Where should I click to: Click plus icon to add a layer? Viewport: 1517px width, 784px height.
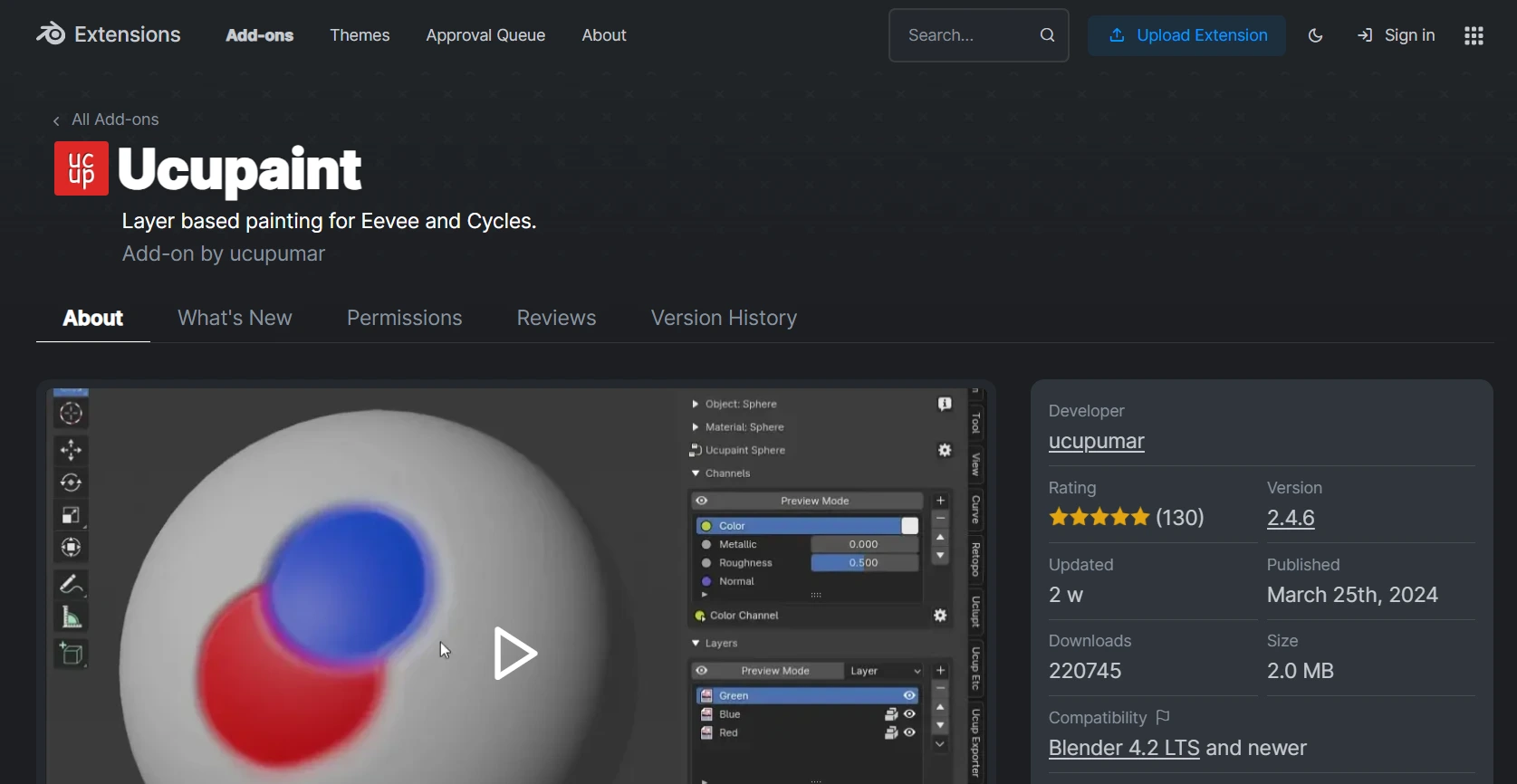[x=941, y=671]
